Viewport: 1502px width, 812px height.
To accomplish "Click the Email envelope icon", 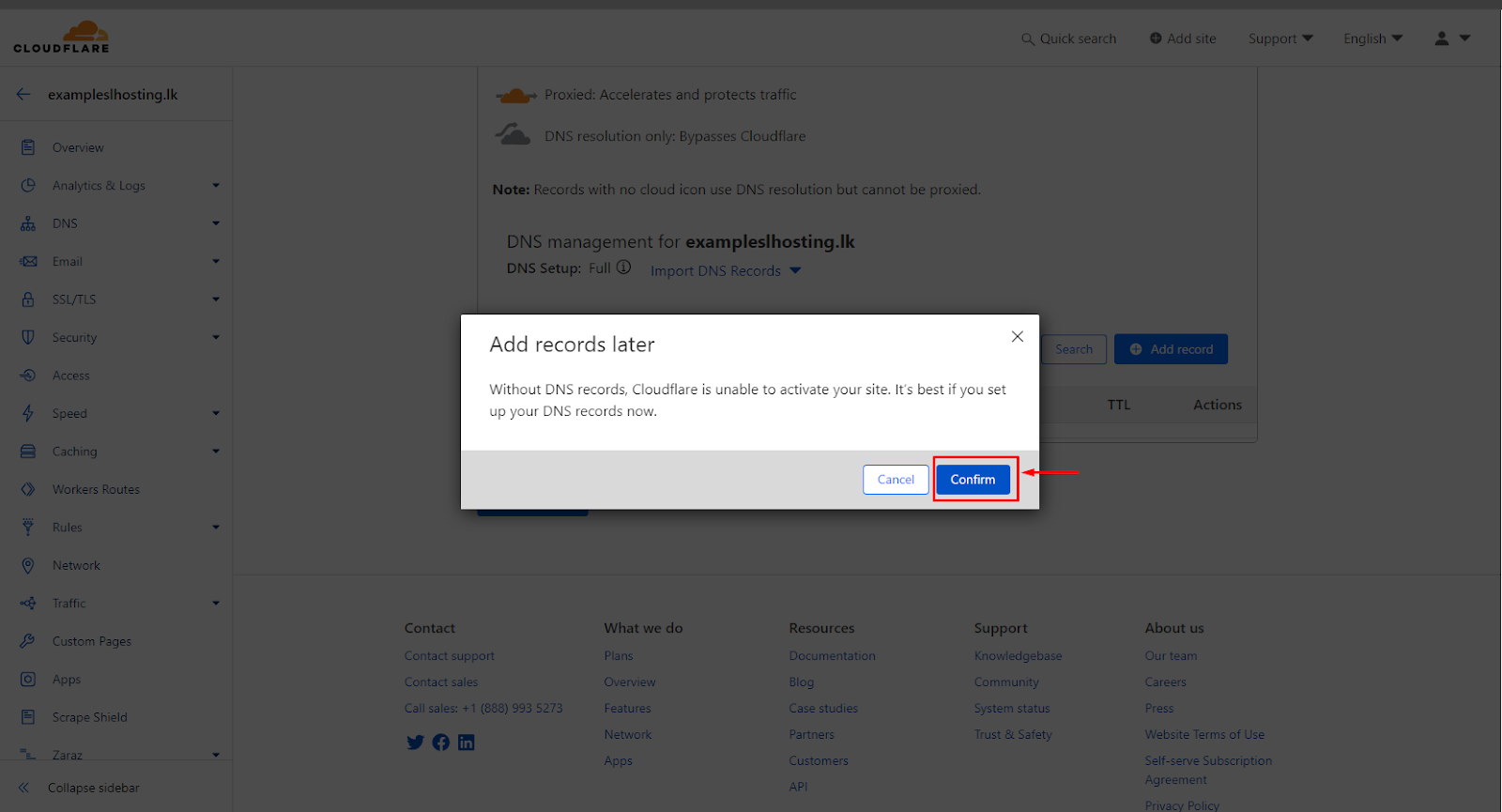I will click(28, 261).
